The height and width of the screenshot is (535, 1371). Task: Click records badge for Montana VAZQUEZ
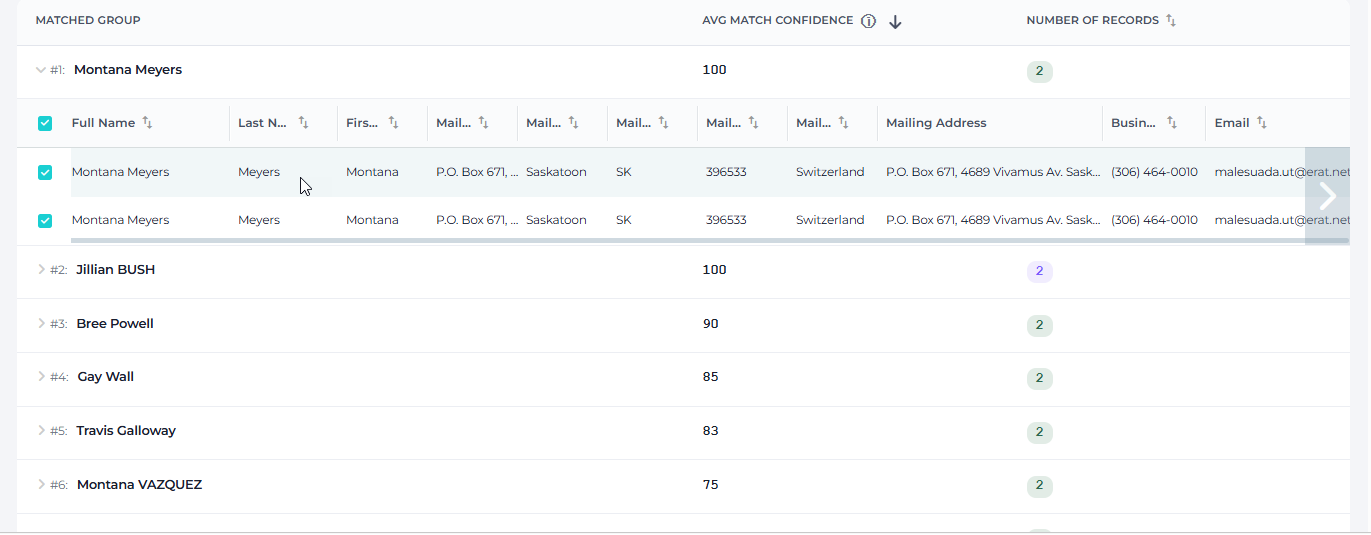point(1040,486)
